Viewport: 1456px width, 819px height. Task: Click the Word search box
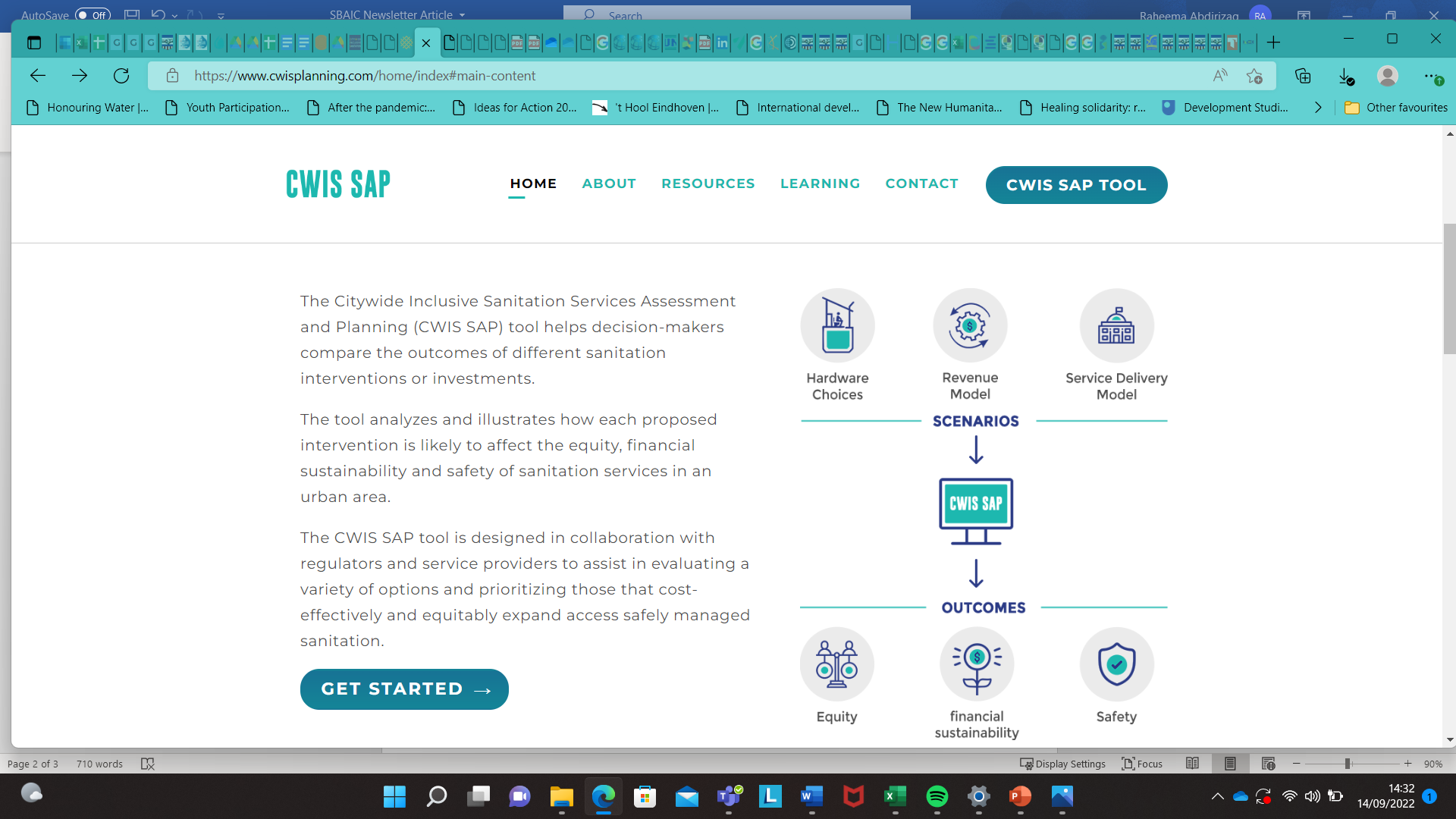click(737, 14)
